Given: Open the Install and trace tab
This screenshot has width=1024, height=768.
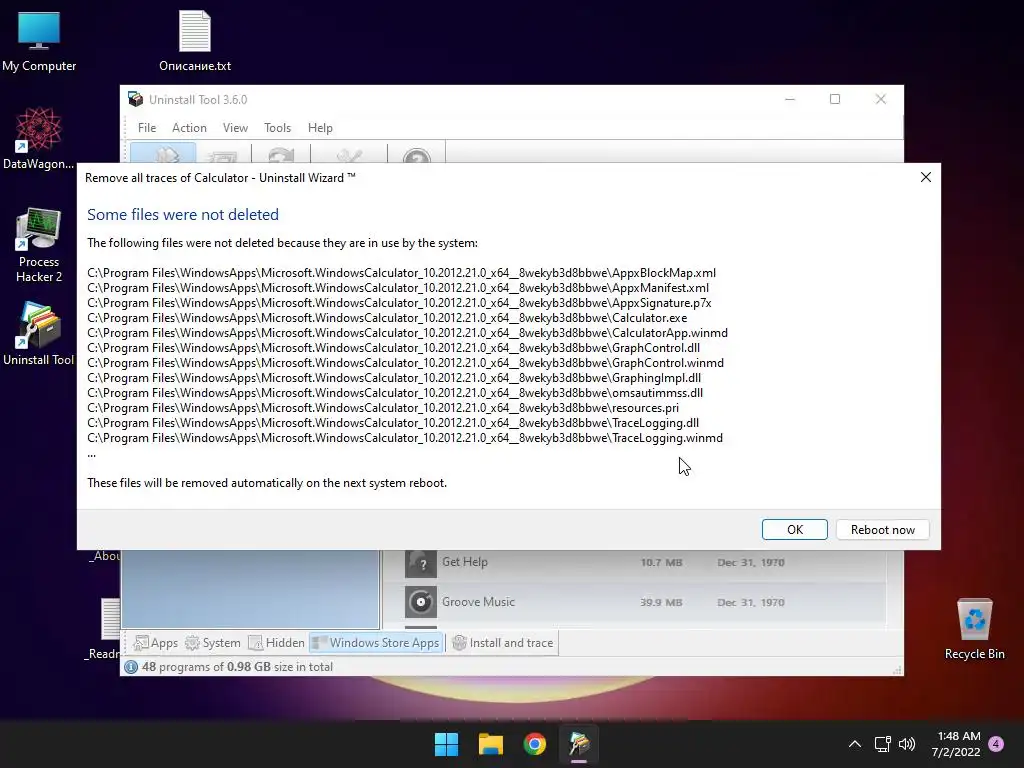Looking at the screenshot, I should [x=503, y=643].
